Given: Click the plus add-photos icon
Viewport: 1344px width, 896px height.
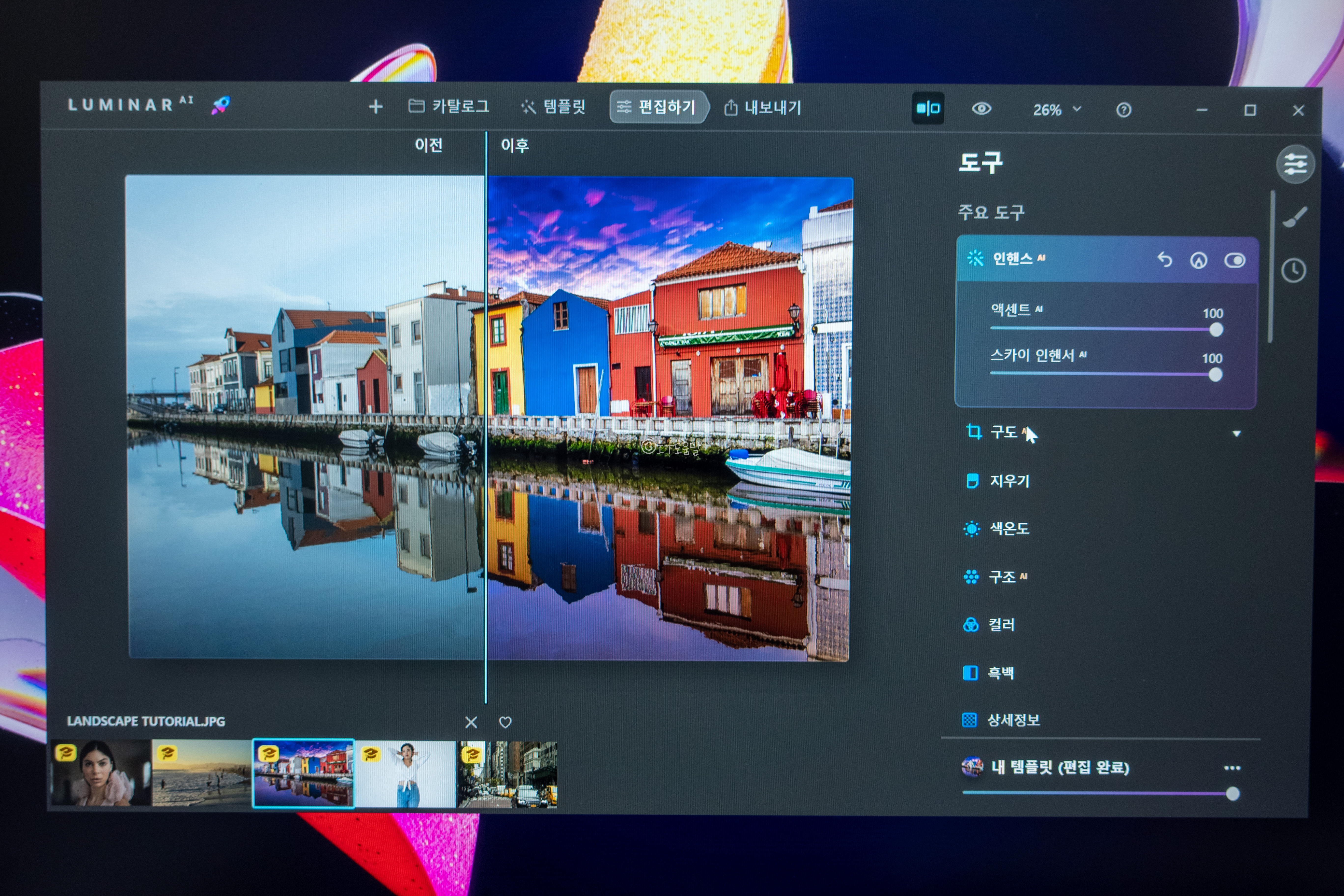Looking at the screenshot, I should 376,106.
